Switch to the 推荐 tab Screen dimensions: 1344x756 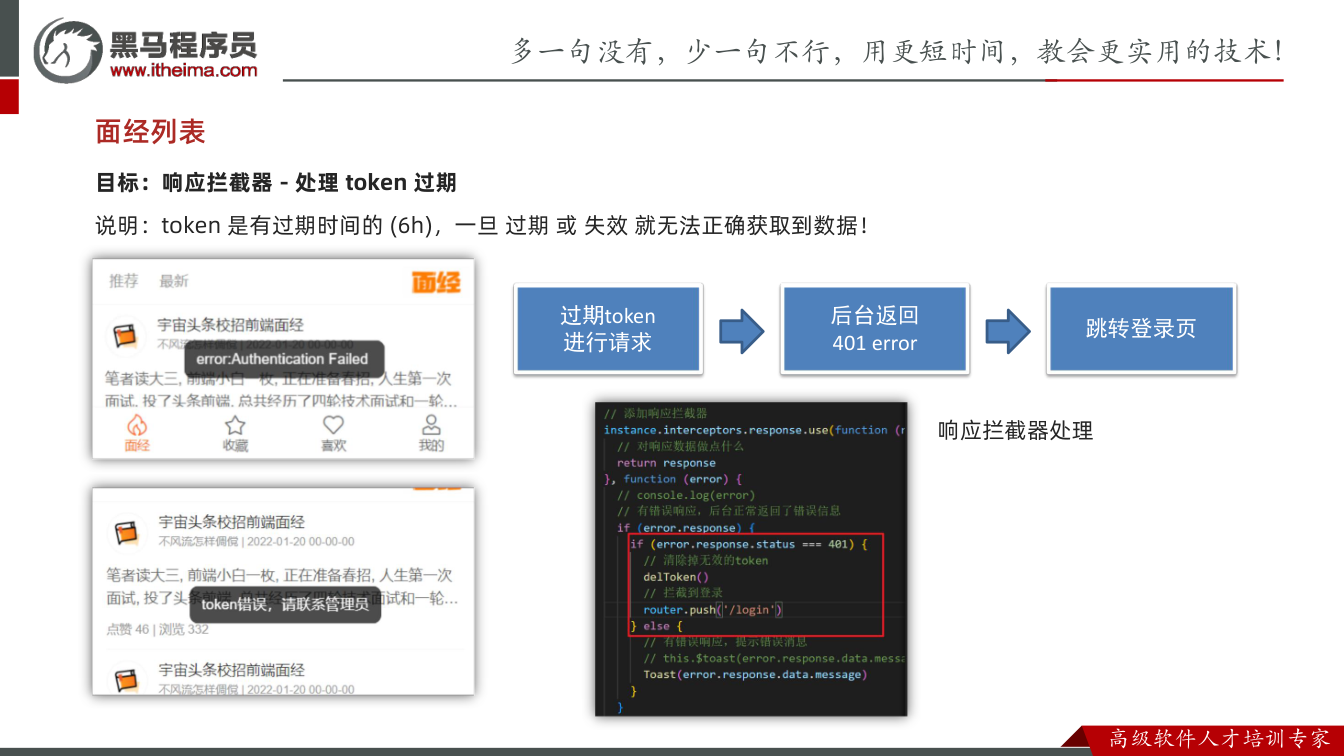[x=124, y=281]
